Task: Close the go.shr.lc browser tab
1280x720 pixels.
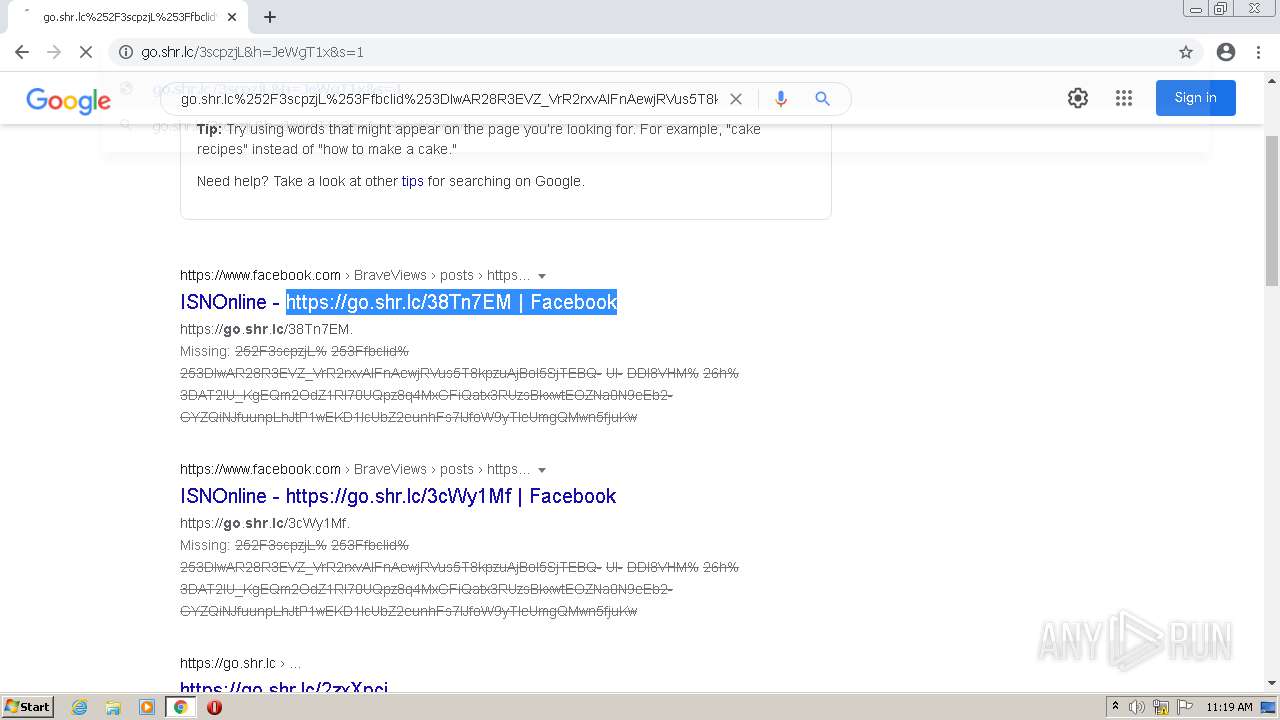Action: (232, 17)
